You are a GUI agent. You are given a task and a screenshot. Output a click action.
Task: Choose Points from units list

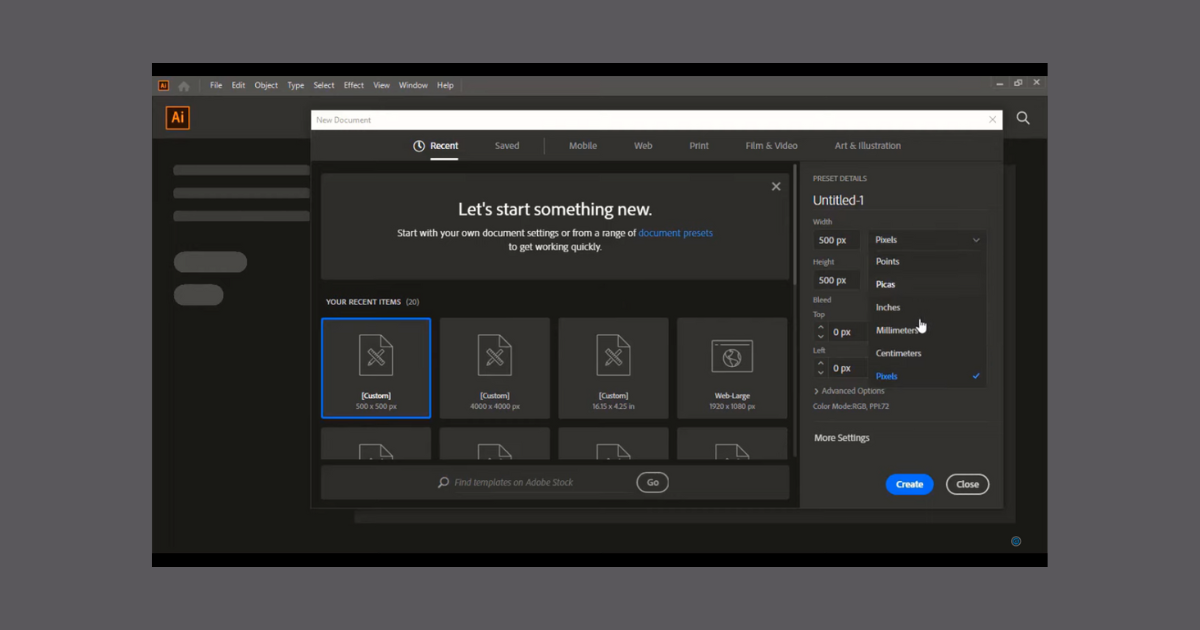927,262
